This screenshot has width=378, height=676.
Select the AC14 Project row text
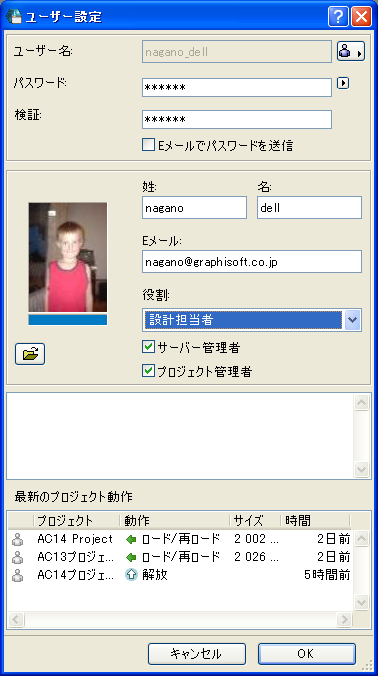(75, 539)
